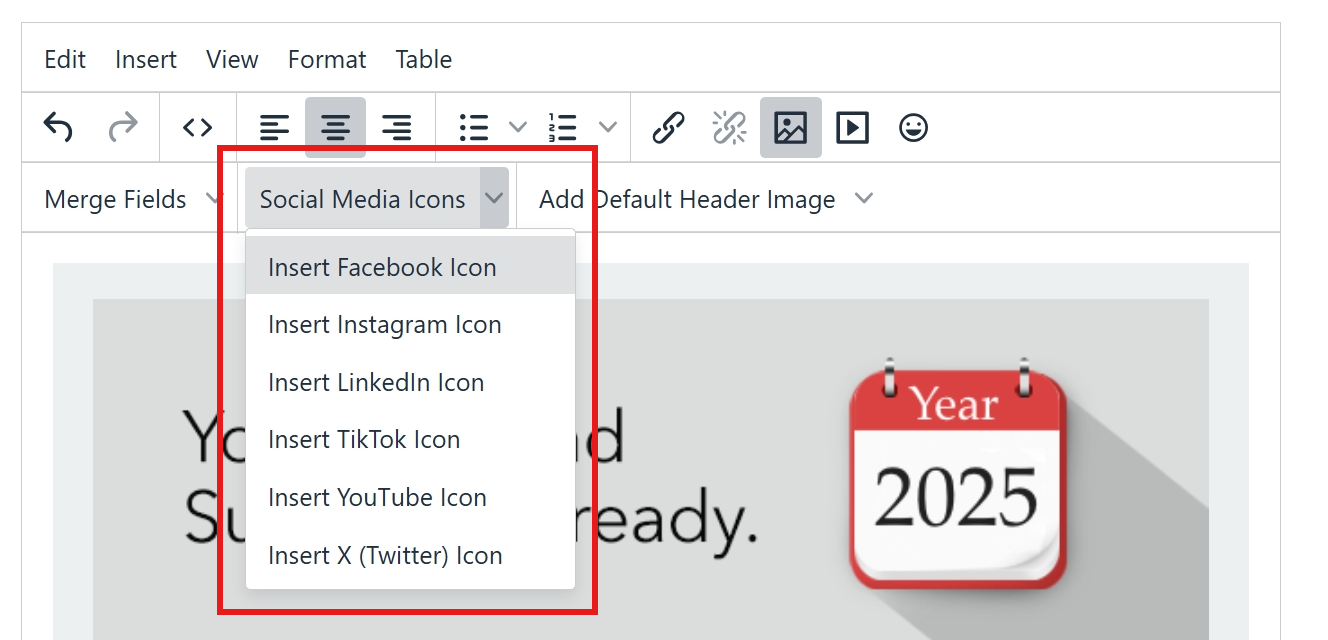Open the source code view icon

[x=198, y=128]
